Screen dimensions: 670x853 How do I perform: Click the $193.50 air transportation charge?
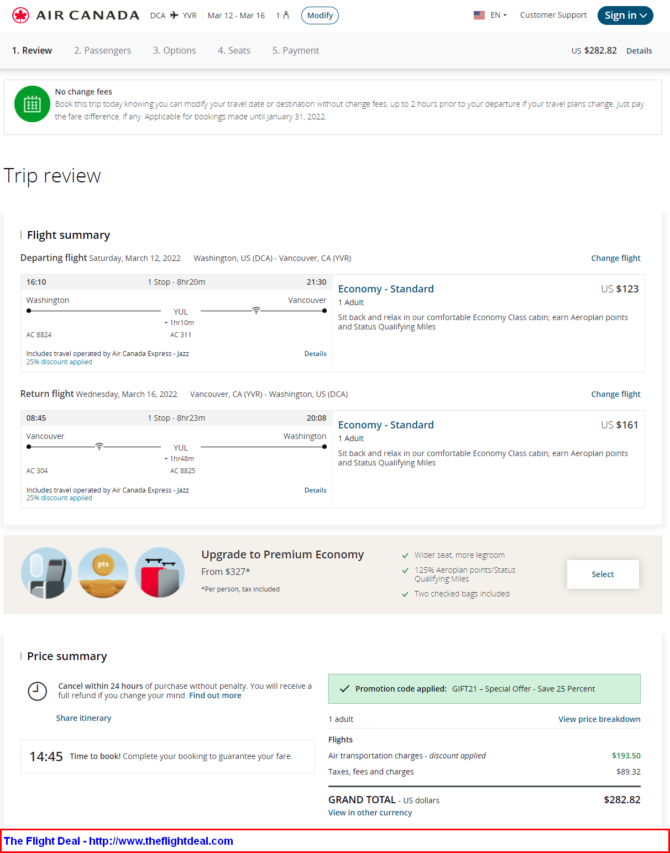(x=626, y=756)
